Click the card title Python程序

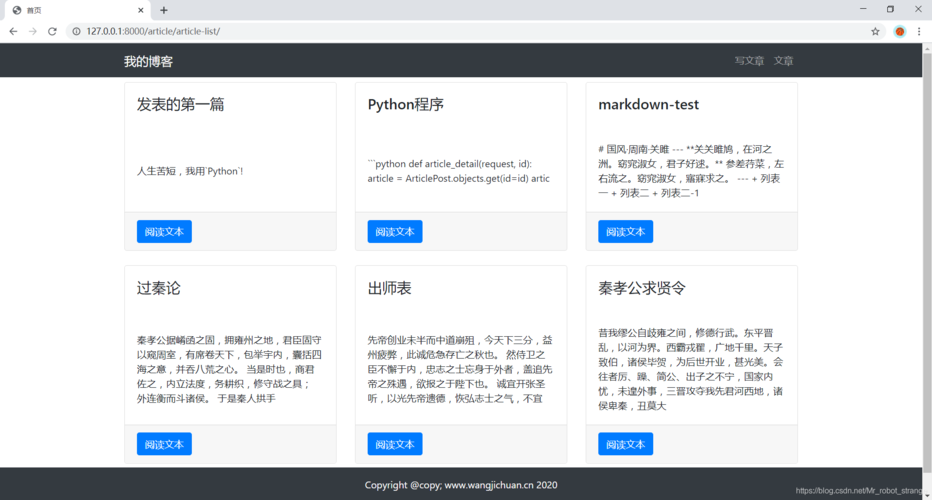[x=405, y=105]
